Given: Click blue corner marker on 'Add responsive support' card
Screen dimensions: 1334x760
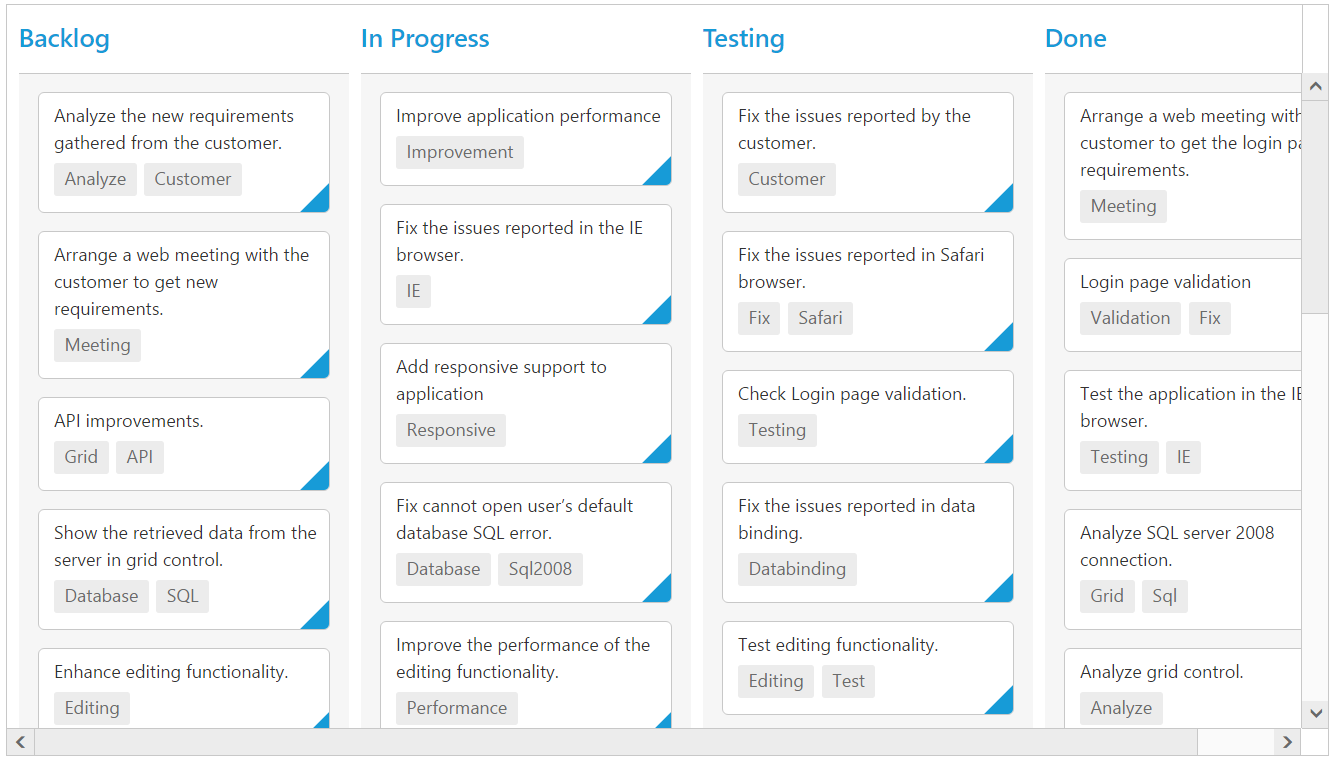Looking at the screenshot, I should tap(661, 453).
